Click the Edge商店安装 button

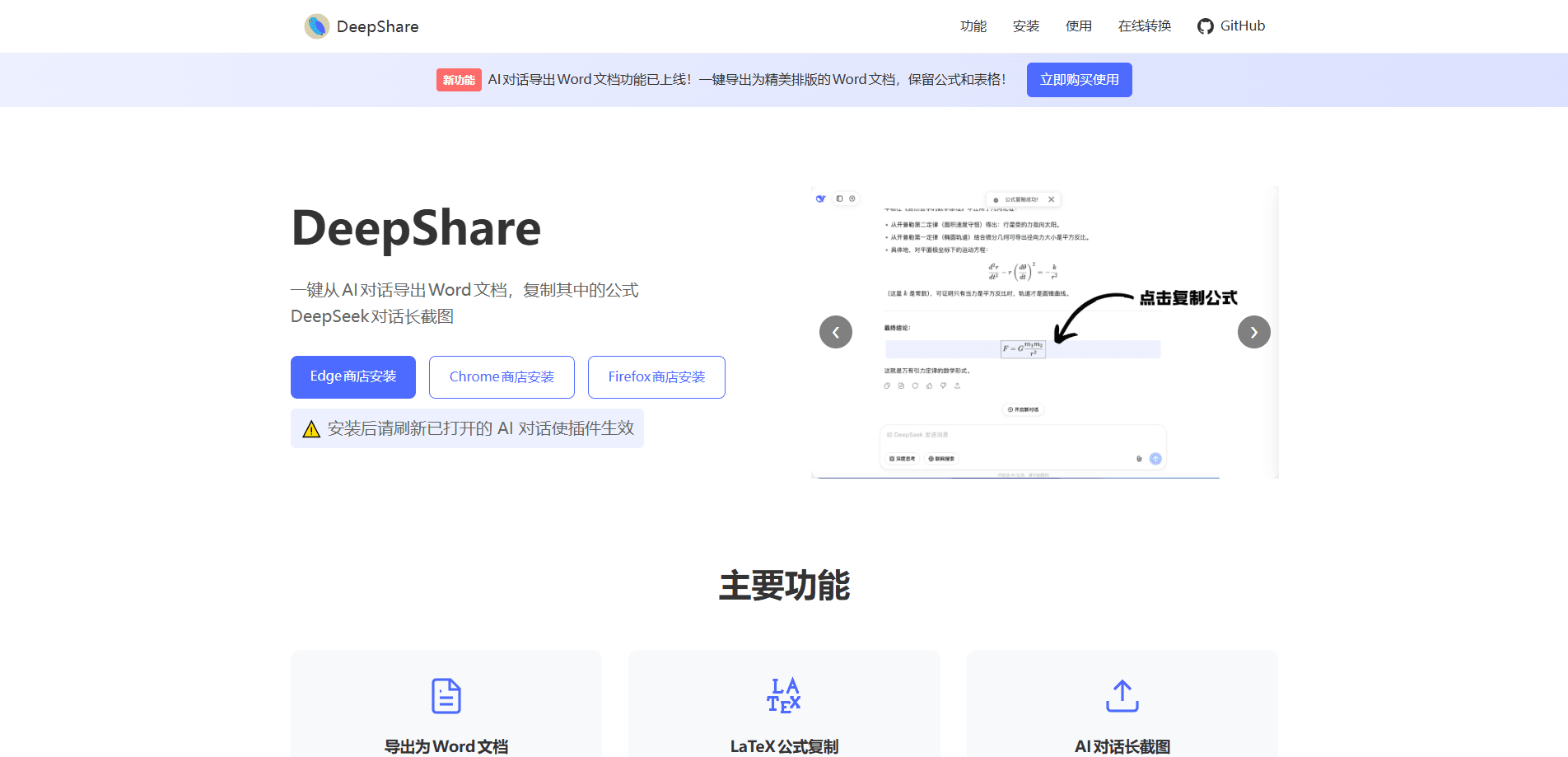coord(353,377)
